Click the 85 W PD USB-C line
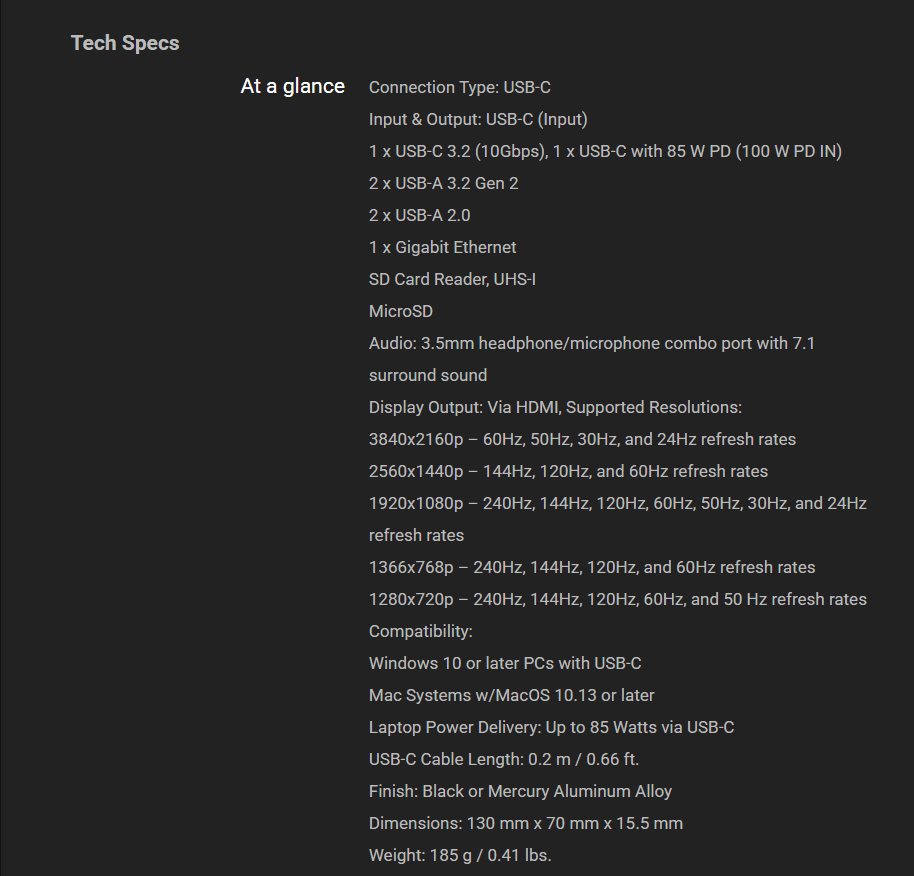914x876 pixels. [605, 152]
